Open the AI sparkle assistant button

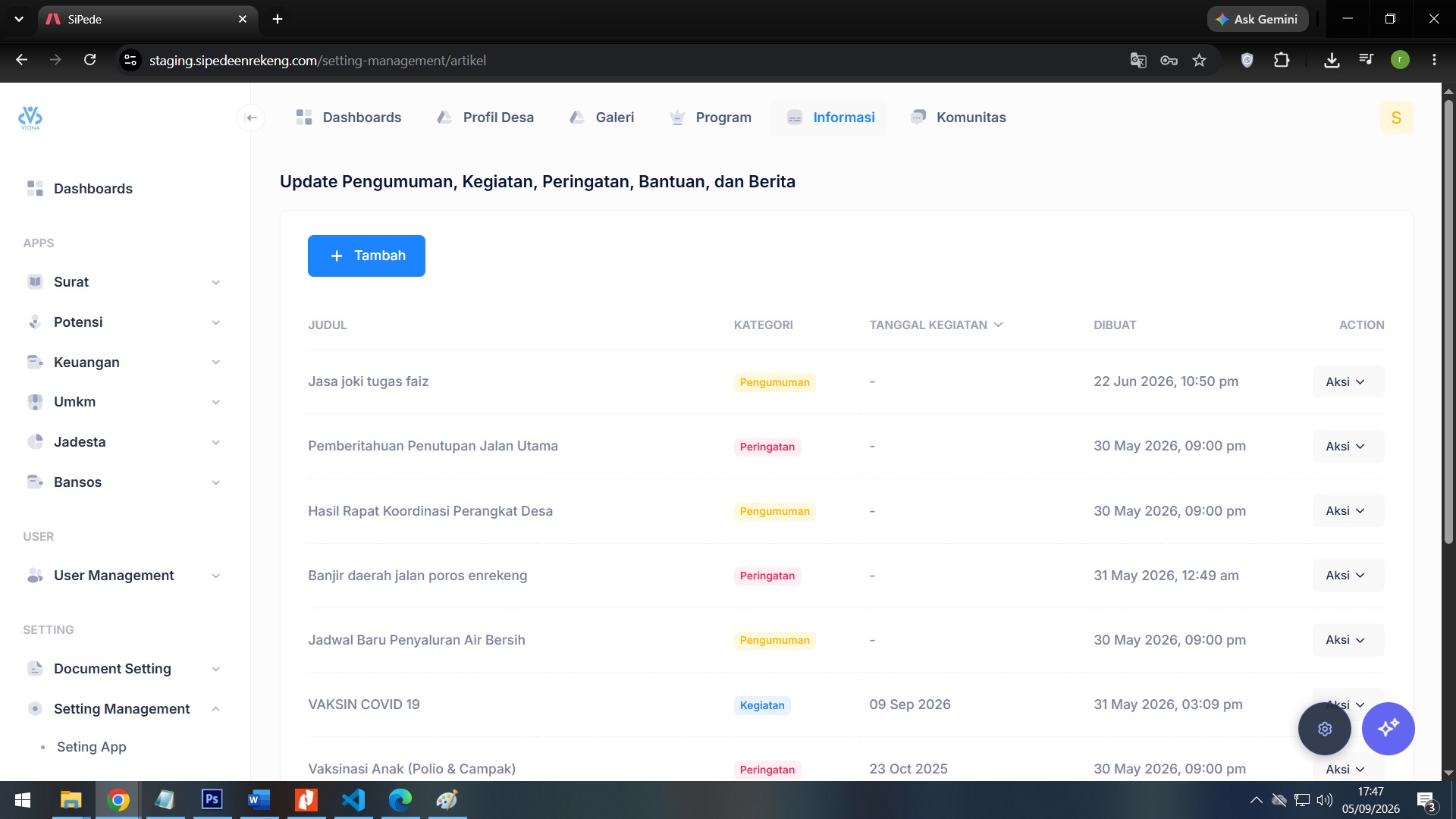(1389, 729)
